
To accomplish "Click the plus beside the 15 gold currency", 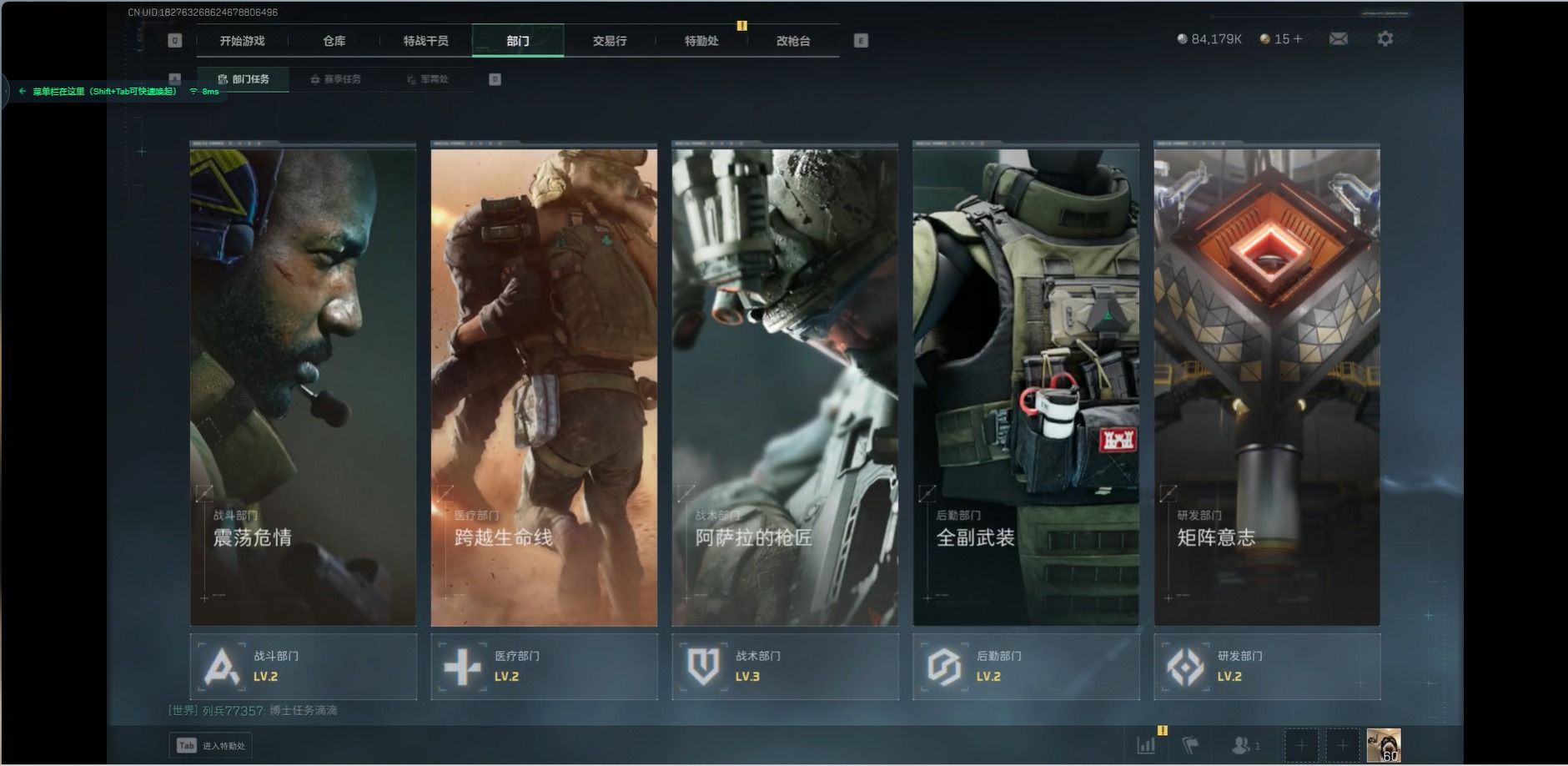I will (1298, 39).
